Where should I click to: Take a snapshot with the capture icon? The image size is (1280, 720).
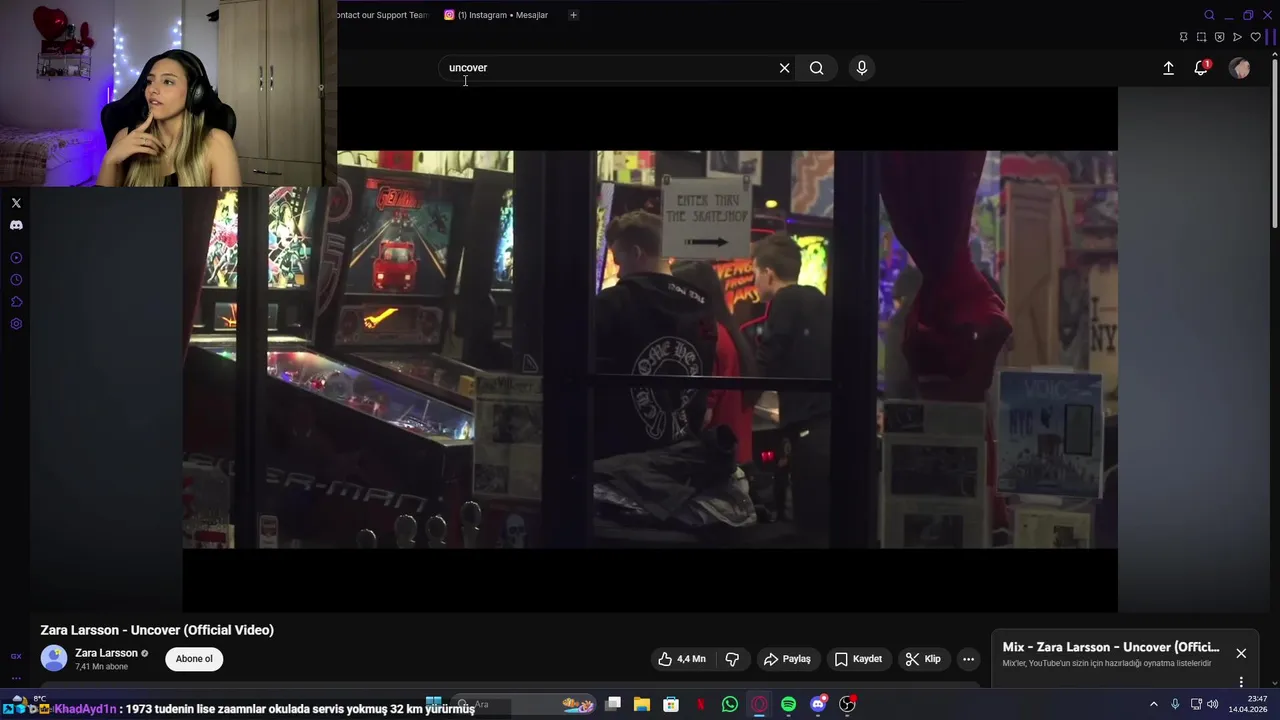[1201, 37]
